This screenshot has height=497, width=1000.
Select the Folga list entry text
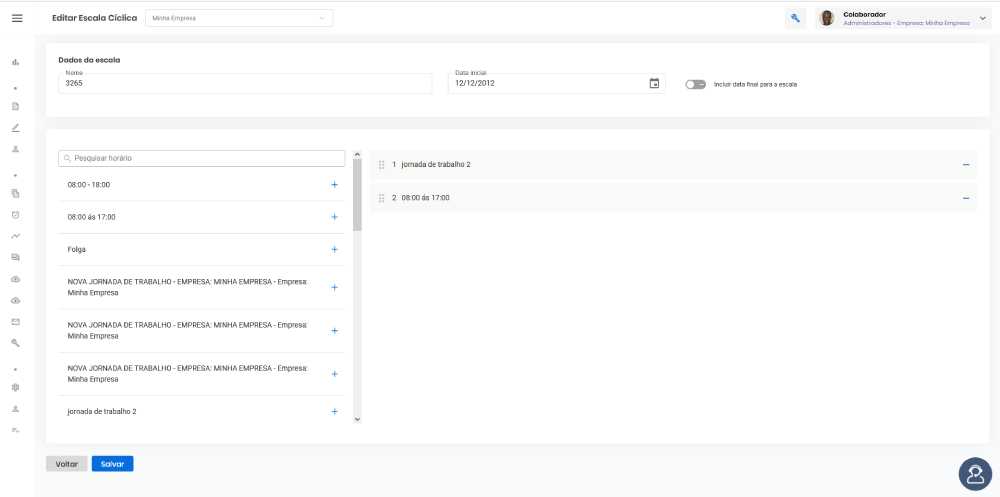point(77,249)
